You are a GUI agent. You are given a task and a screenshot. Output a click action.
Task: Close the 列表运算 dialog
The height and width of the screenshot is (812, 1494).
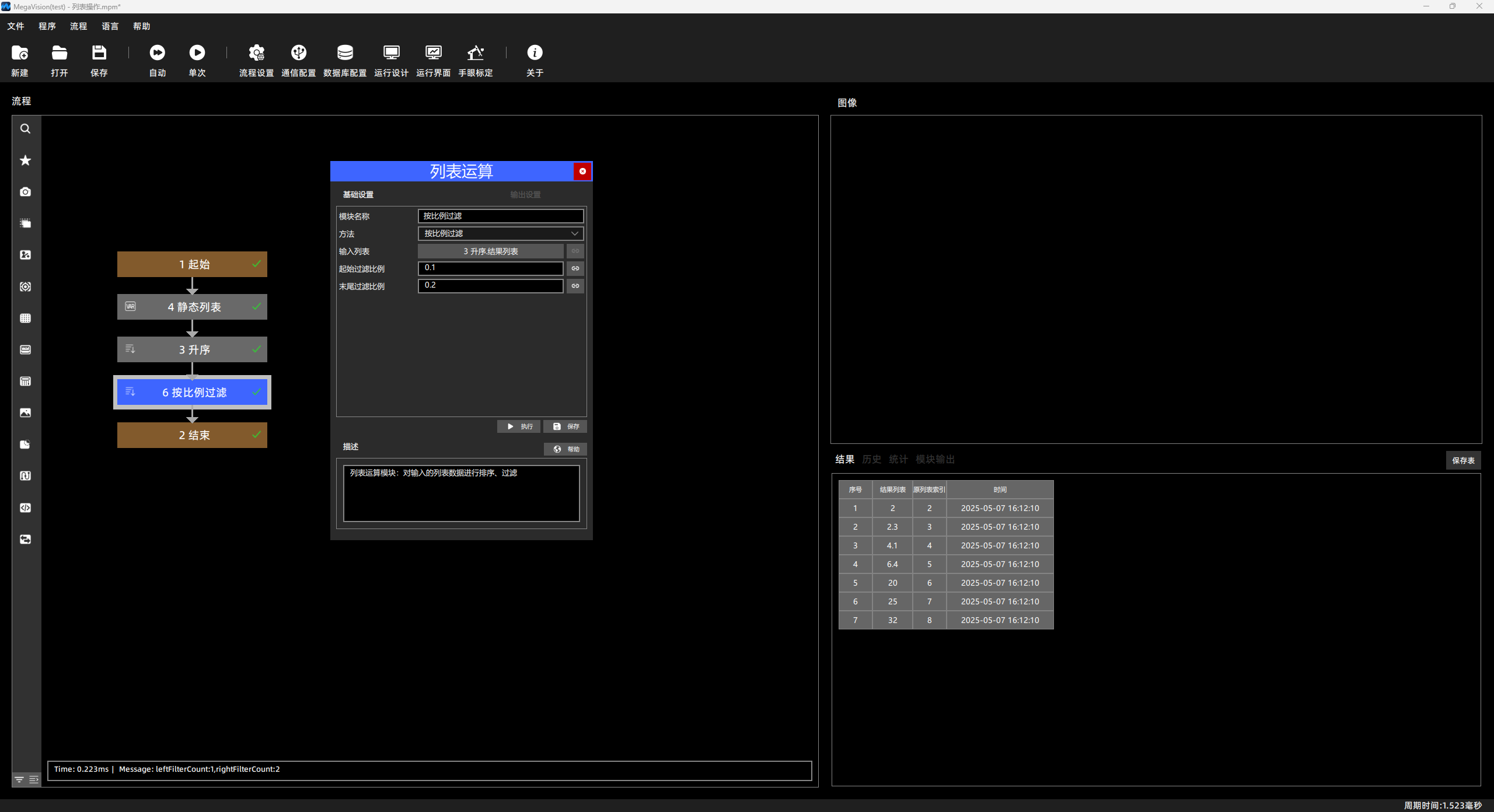(582, 171)
